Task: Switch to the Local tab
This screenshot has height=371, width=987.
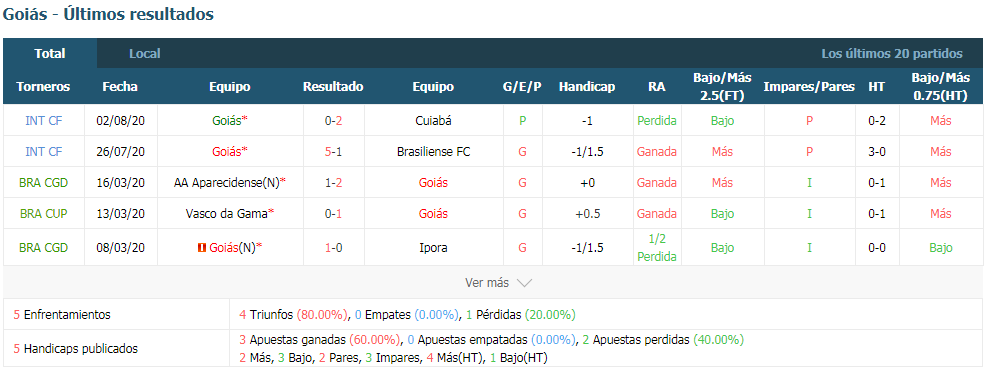Action: (x=145, y=54)
